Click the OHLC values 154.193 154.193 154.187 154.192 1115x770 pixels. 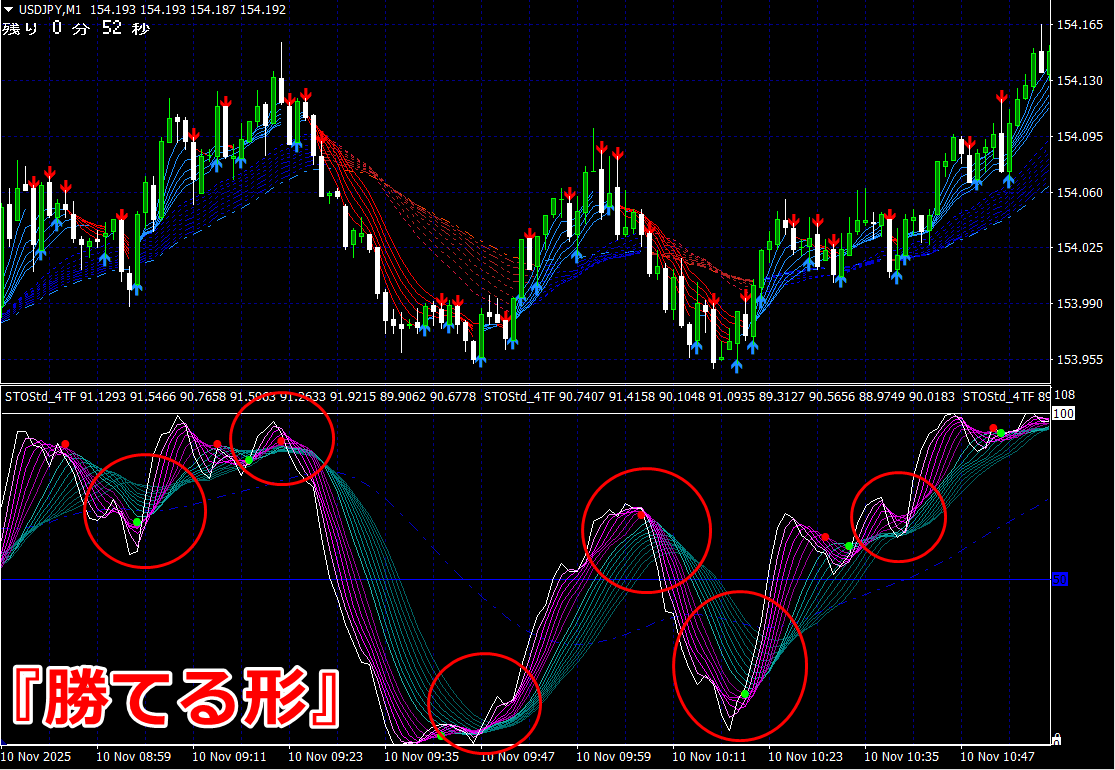[188, 10]
